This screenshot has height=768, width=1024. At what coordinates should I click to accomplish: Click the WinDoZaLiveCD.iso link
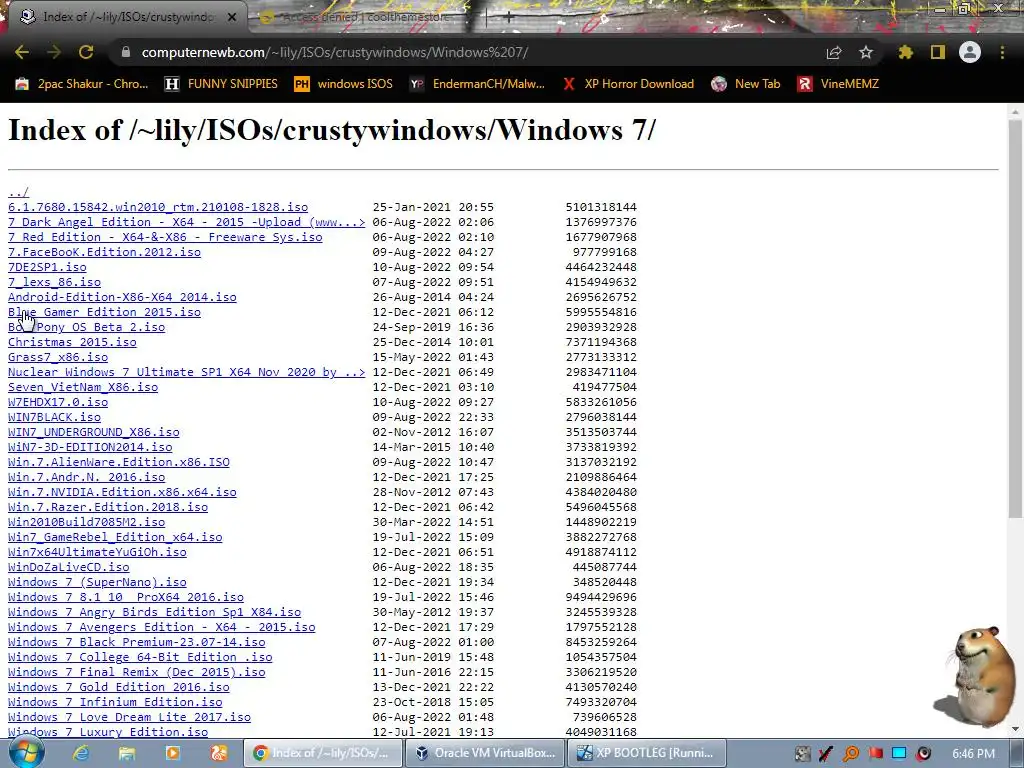pyautogui.click(x=69, y=568)
